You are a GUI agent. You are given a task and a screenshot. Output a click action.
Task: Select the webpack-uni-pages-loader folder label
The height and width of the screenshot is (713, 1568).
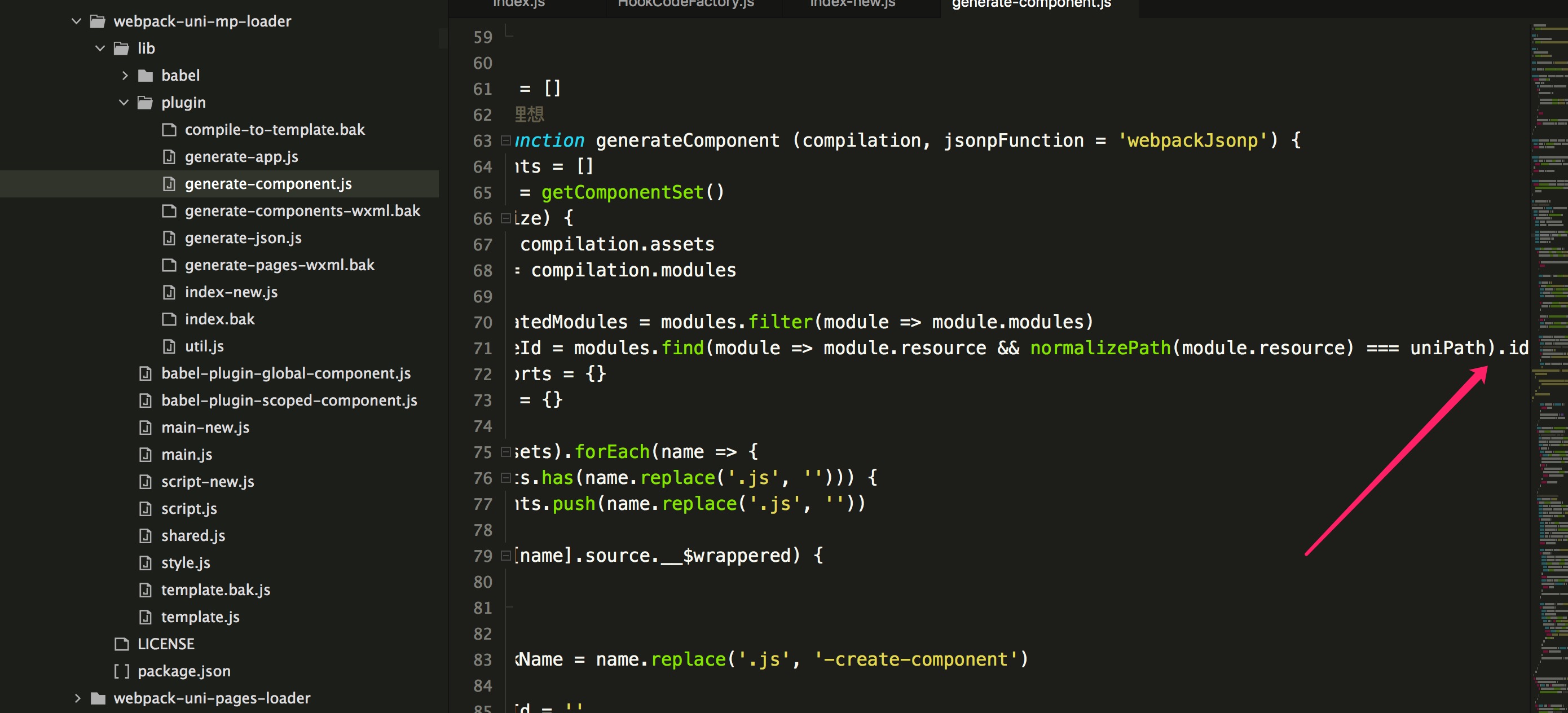click(x=212, y=698)
